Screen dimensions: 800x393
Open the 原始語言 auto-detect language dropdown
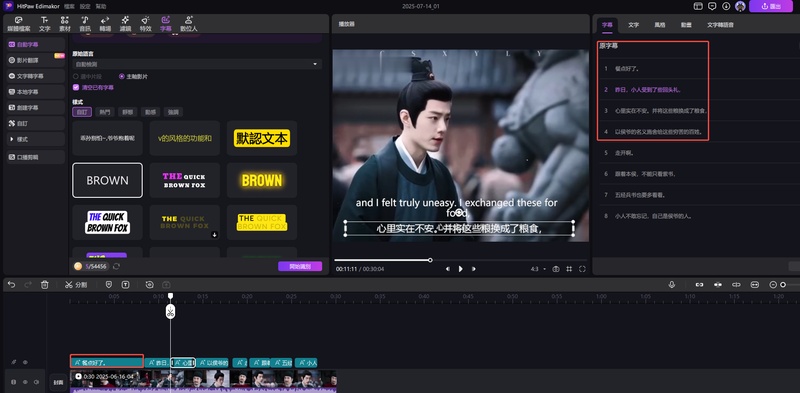(x=197, y=64)
